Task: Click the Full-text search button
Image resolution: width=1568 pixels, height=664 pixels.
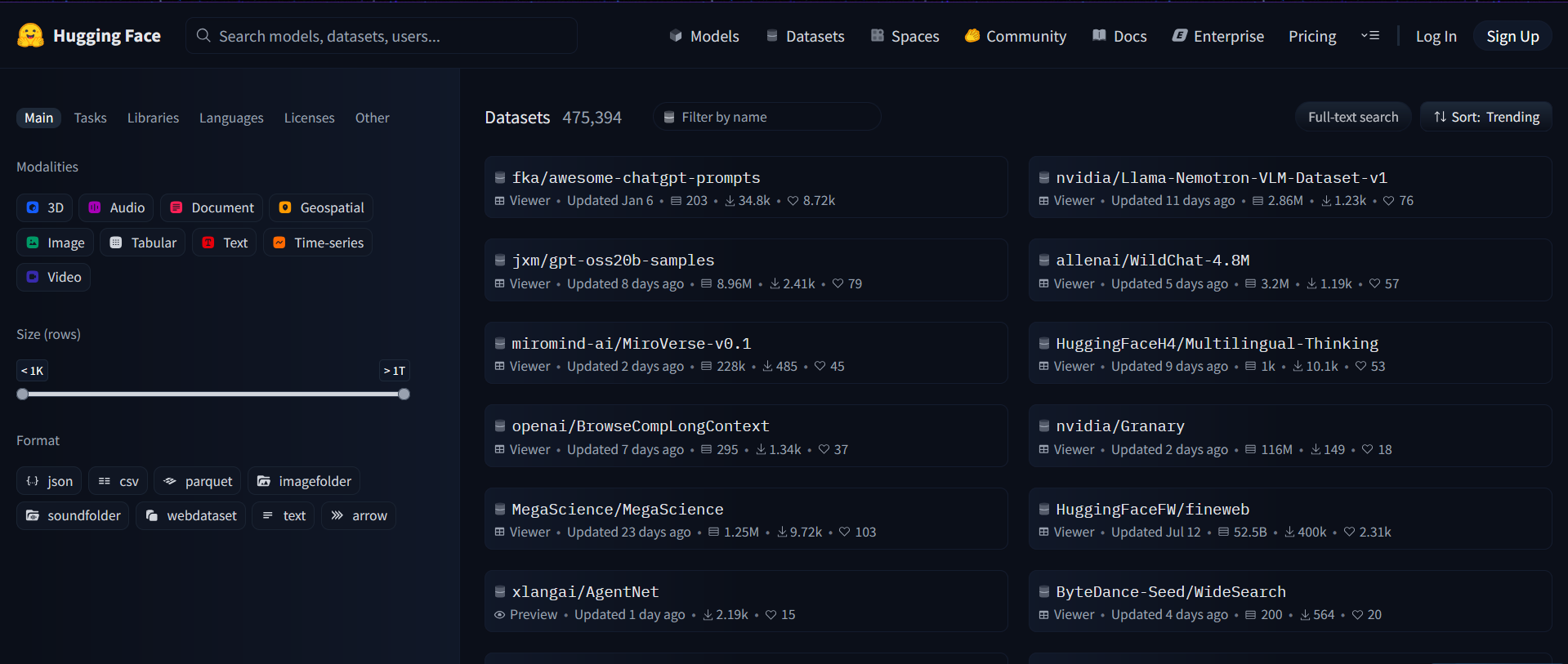Action: click(x=1353, y=117)
